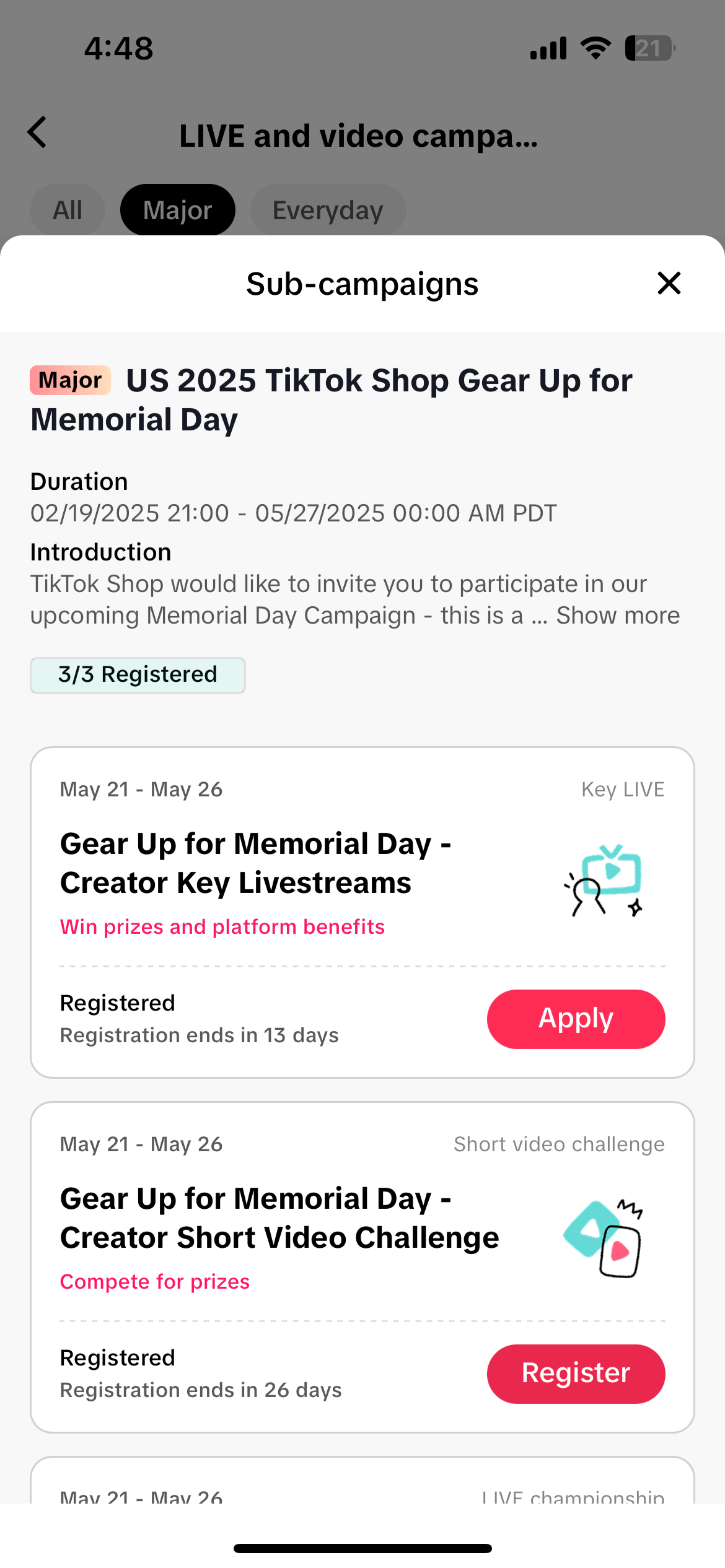
Task: Open Creator Short Video Challenge title
Action: point(279,1218)
